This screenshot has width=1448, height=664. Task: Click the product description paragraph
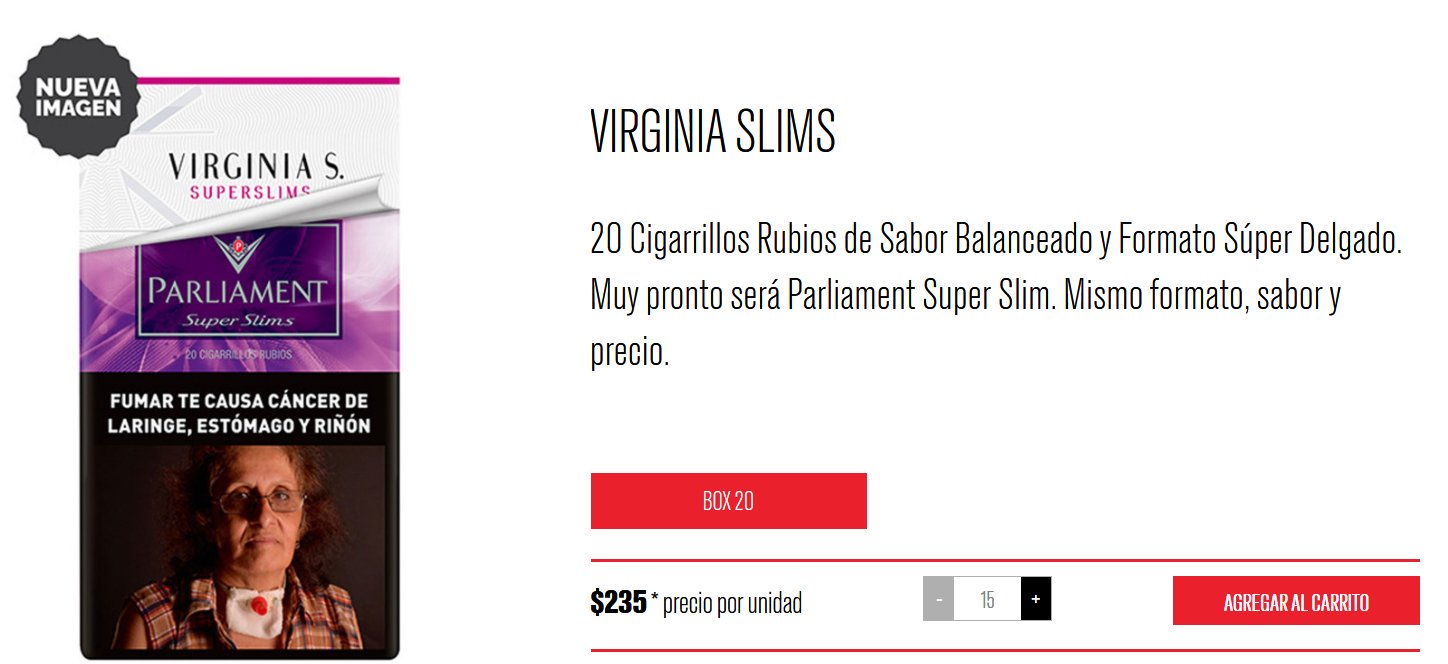[x=995, y=297]
